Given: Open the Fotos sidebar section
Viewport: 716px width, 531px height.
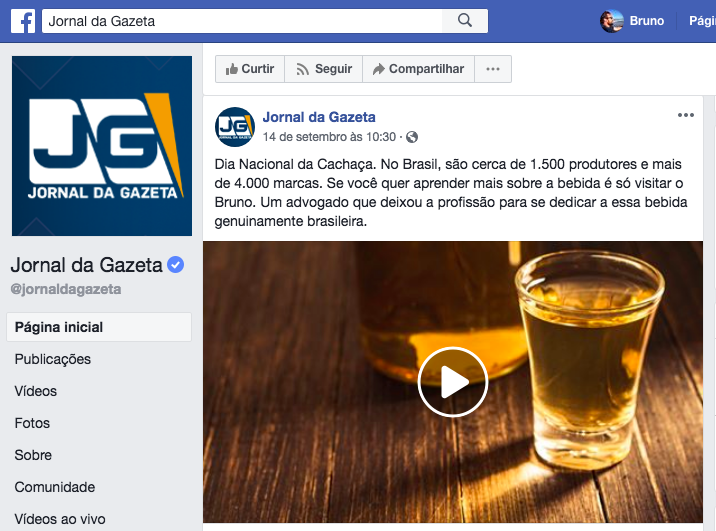Looking at the screenshot, I should 32,423.
